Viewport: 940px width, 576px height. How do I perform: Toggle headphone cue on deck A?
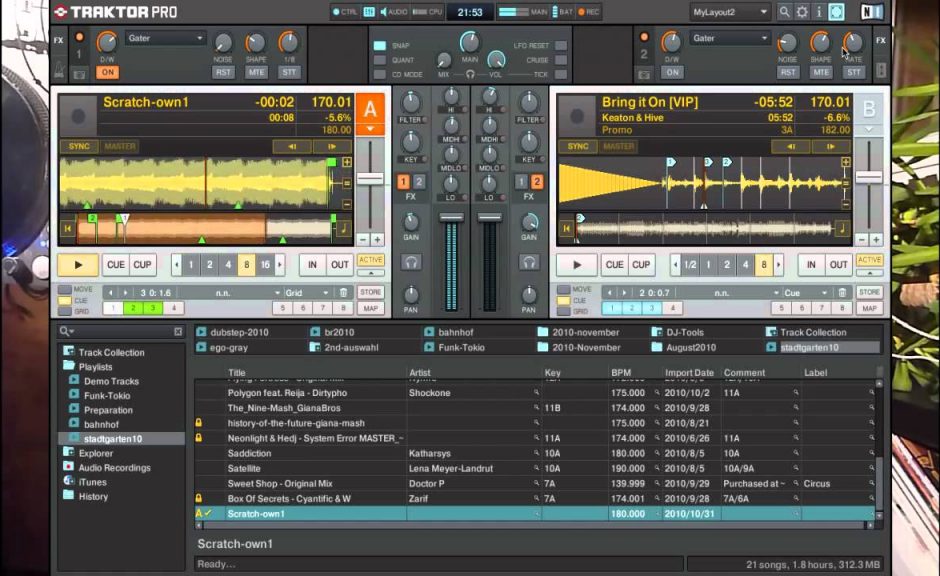click(x=410, y=262)
